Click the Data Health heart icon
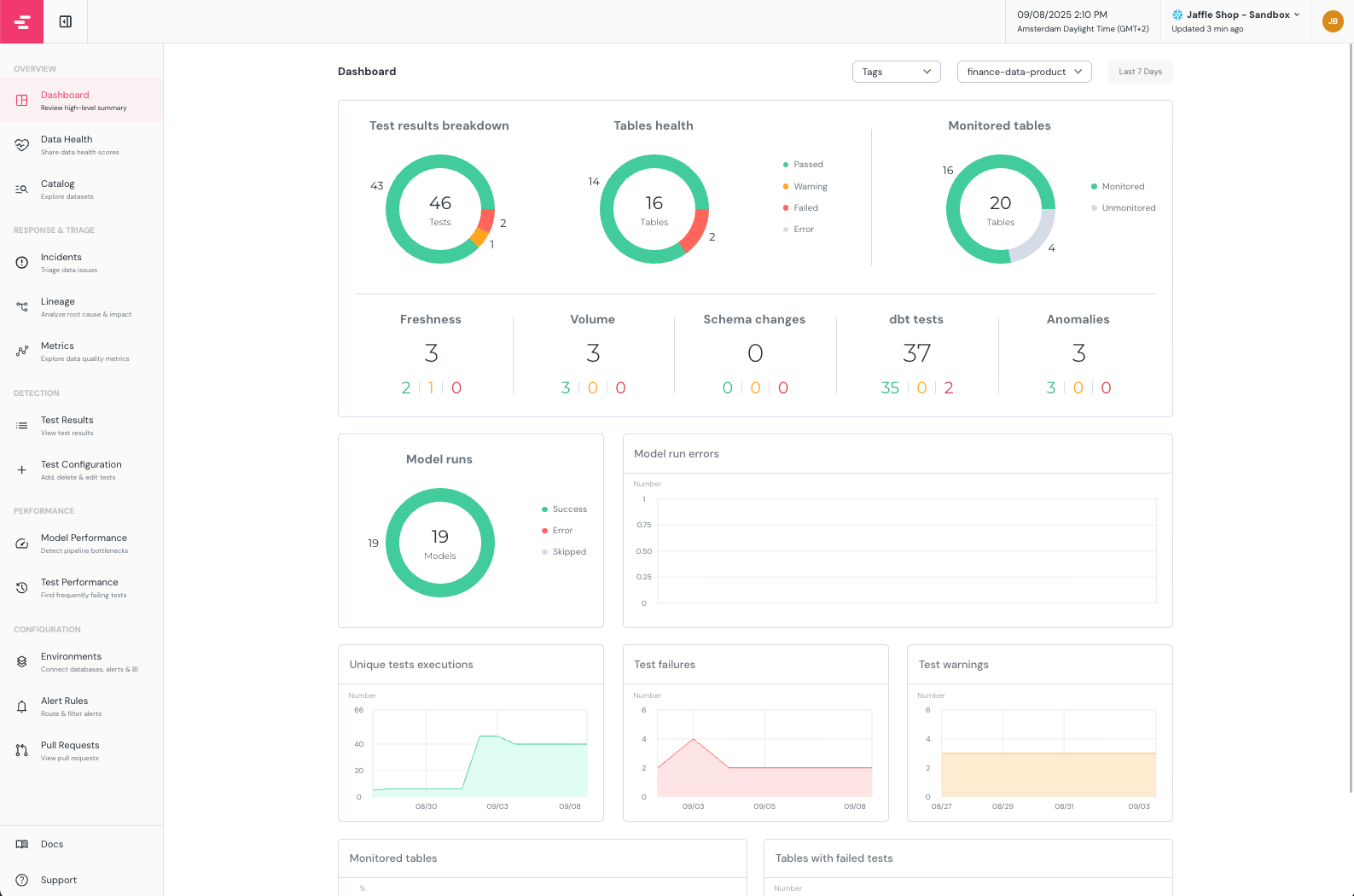 click(x=22, y=145)
